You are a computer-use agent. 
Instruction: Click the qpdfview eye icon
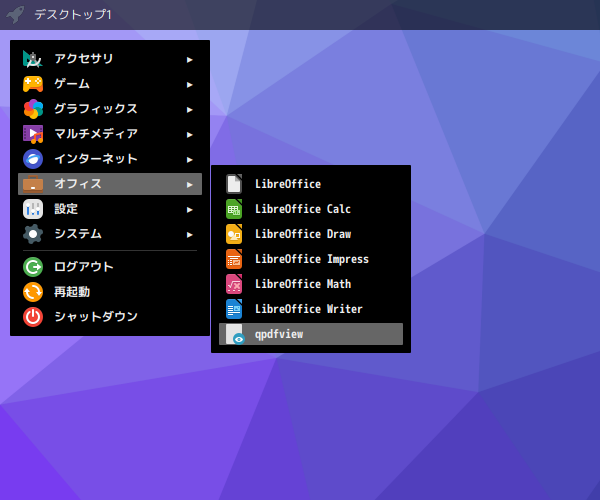pos(235,334)
